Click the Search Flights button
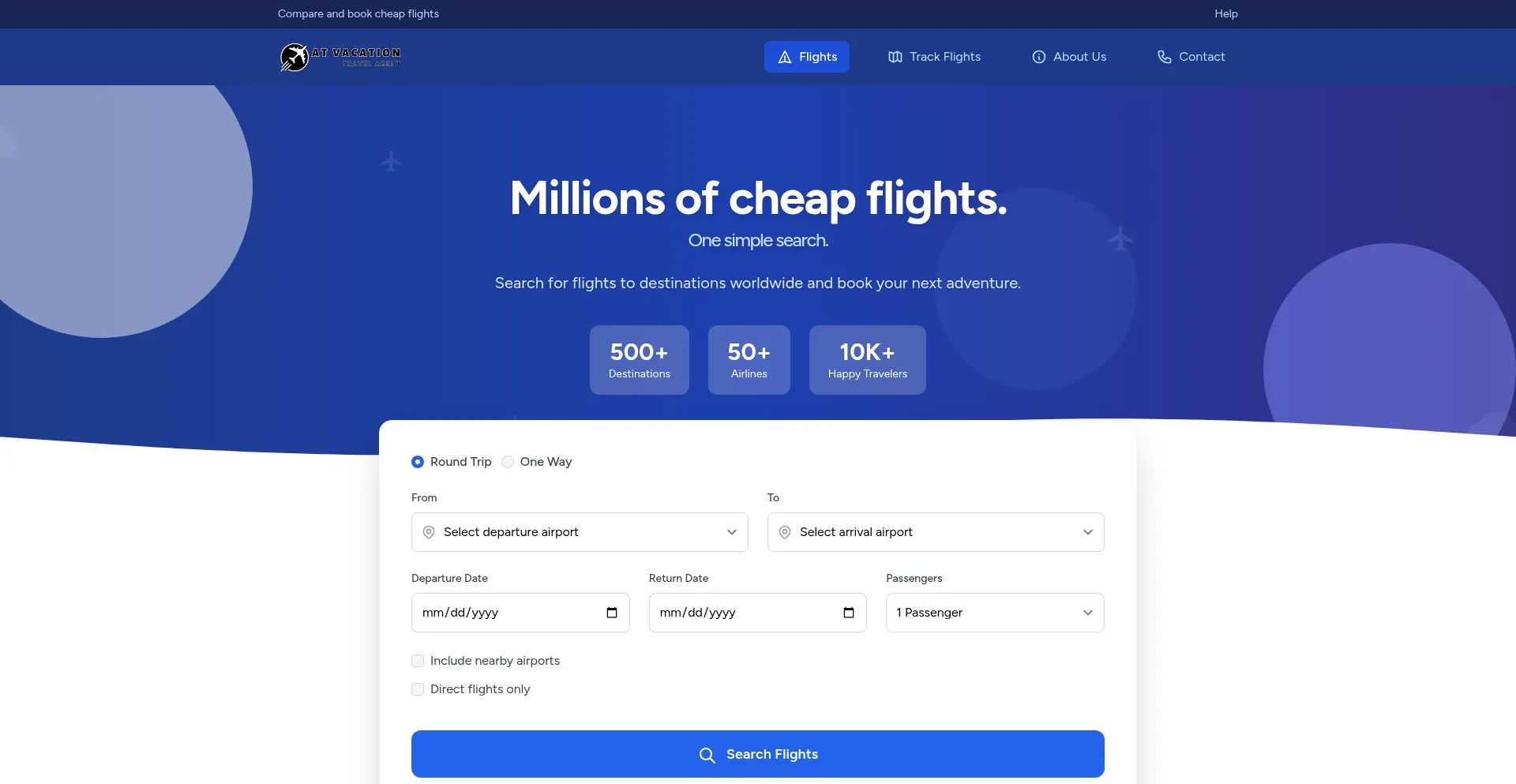This screenshot has width=1516, height=784. click(x=758, y=754)
